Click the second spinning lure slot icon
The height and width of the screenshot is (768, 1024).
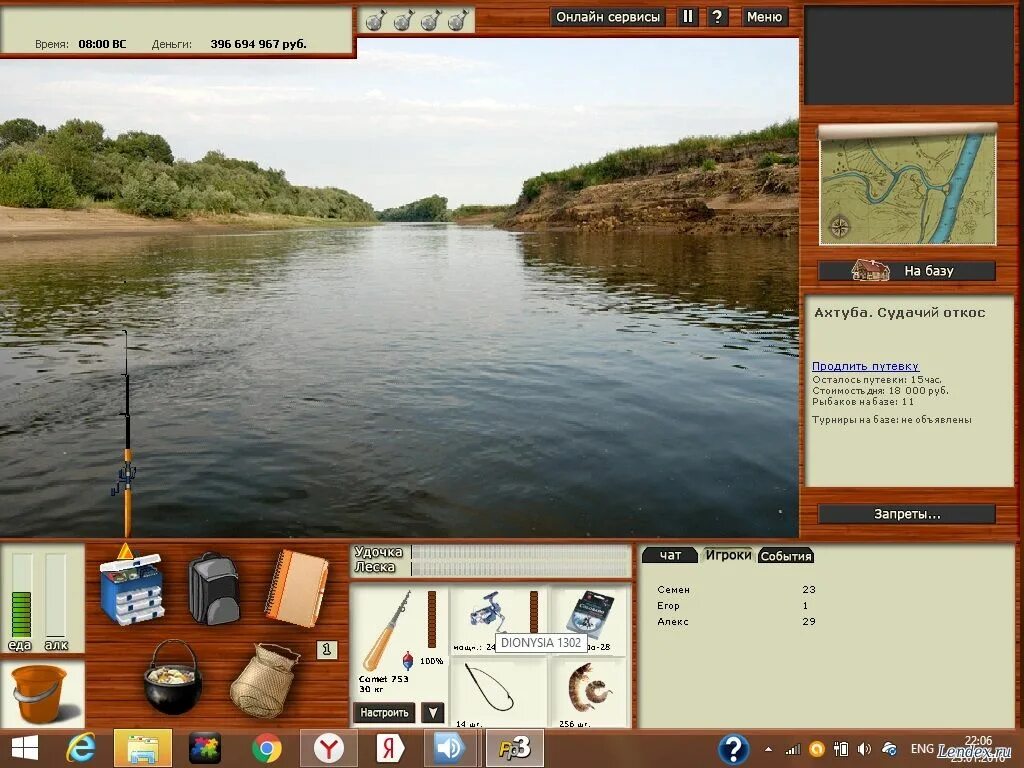pyautogui.click(x=403, y=20)
